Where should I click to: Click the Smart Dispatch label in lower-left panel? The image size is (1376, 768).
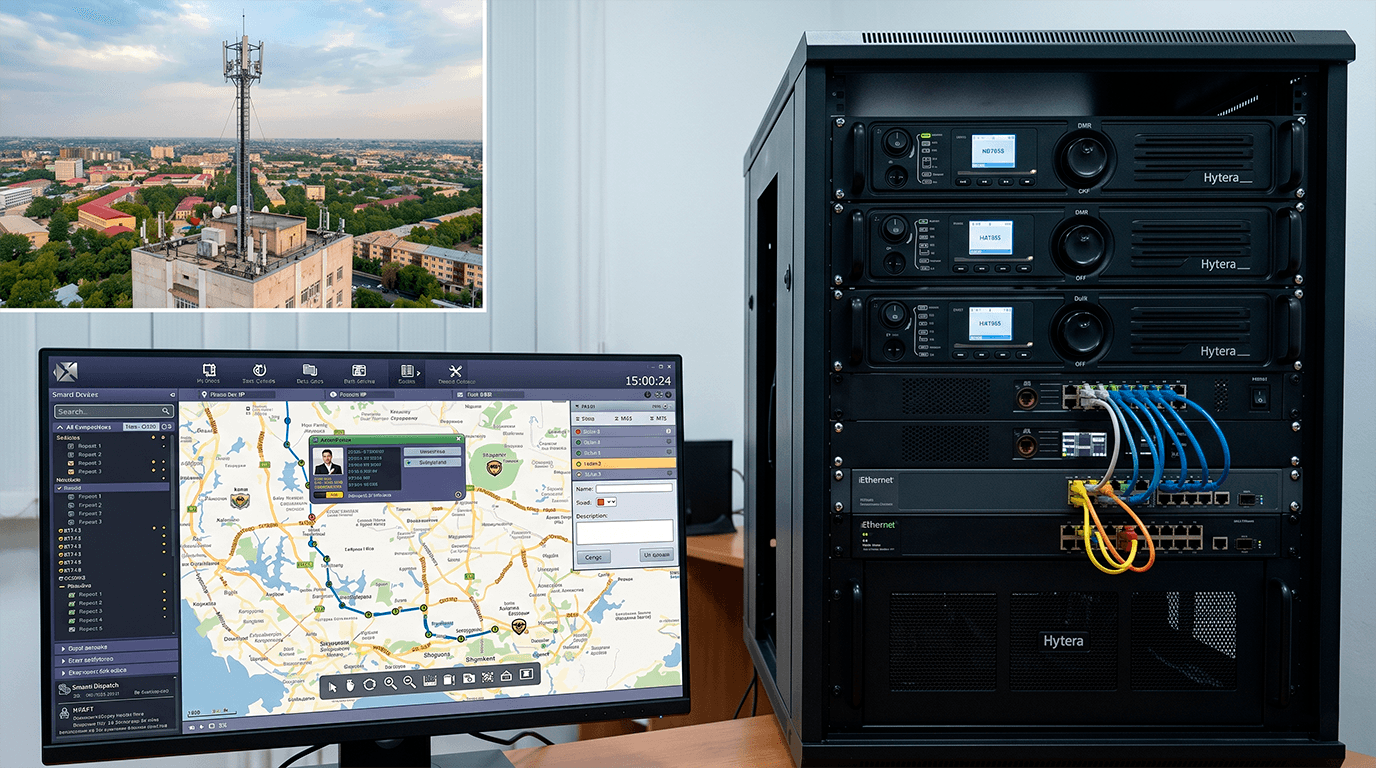point(95,686)
